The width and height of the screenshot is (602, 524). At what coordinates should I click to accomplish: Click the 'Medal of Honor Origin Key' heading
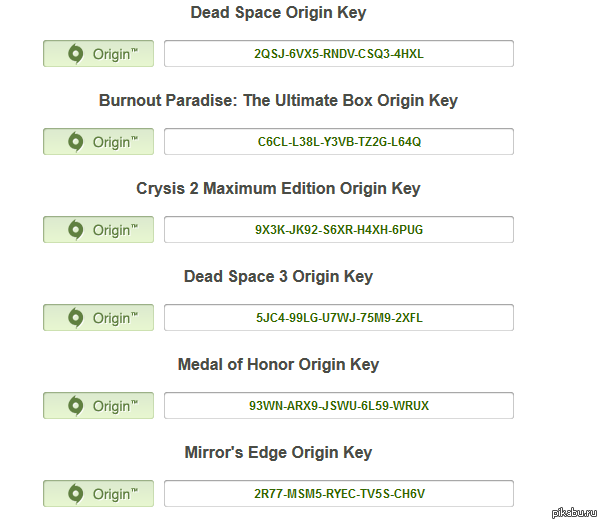278,365
